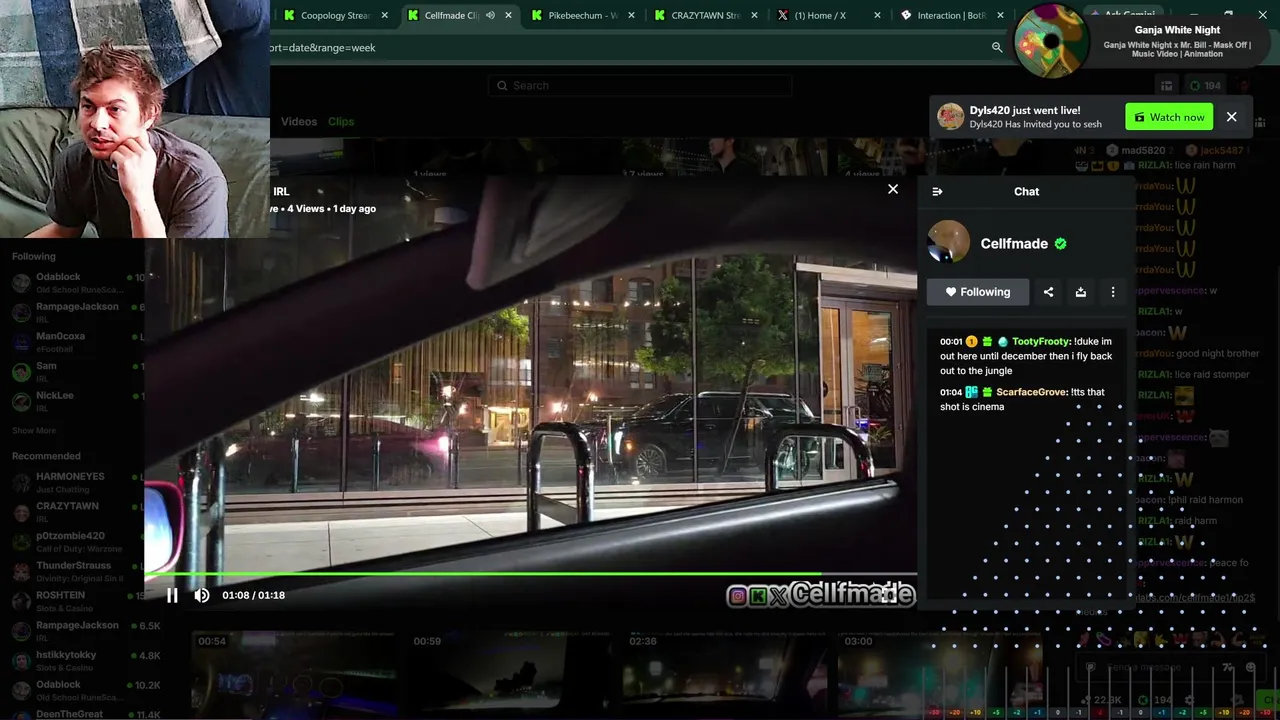Click the Instagram icon in Cellfmade watermark
The image size is (1280, 720).
pyautogui.click(x=738, y=596)
